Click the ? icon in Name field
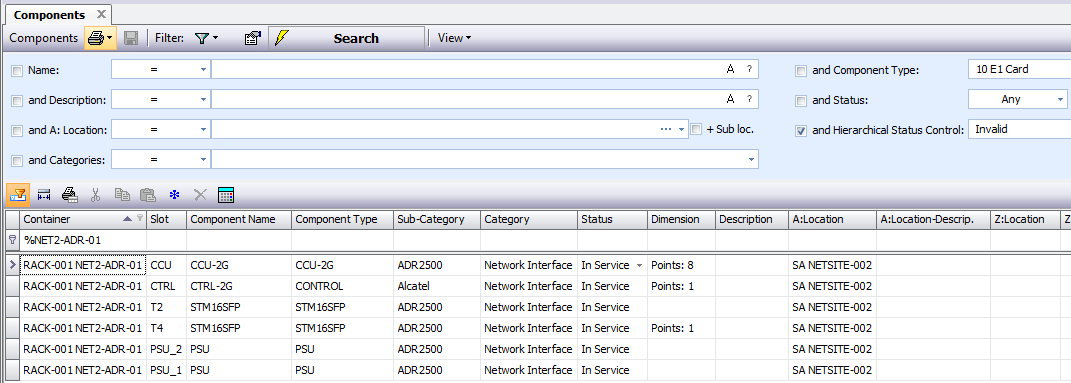 click(x=749, y=69)
